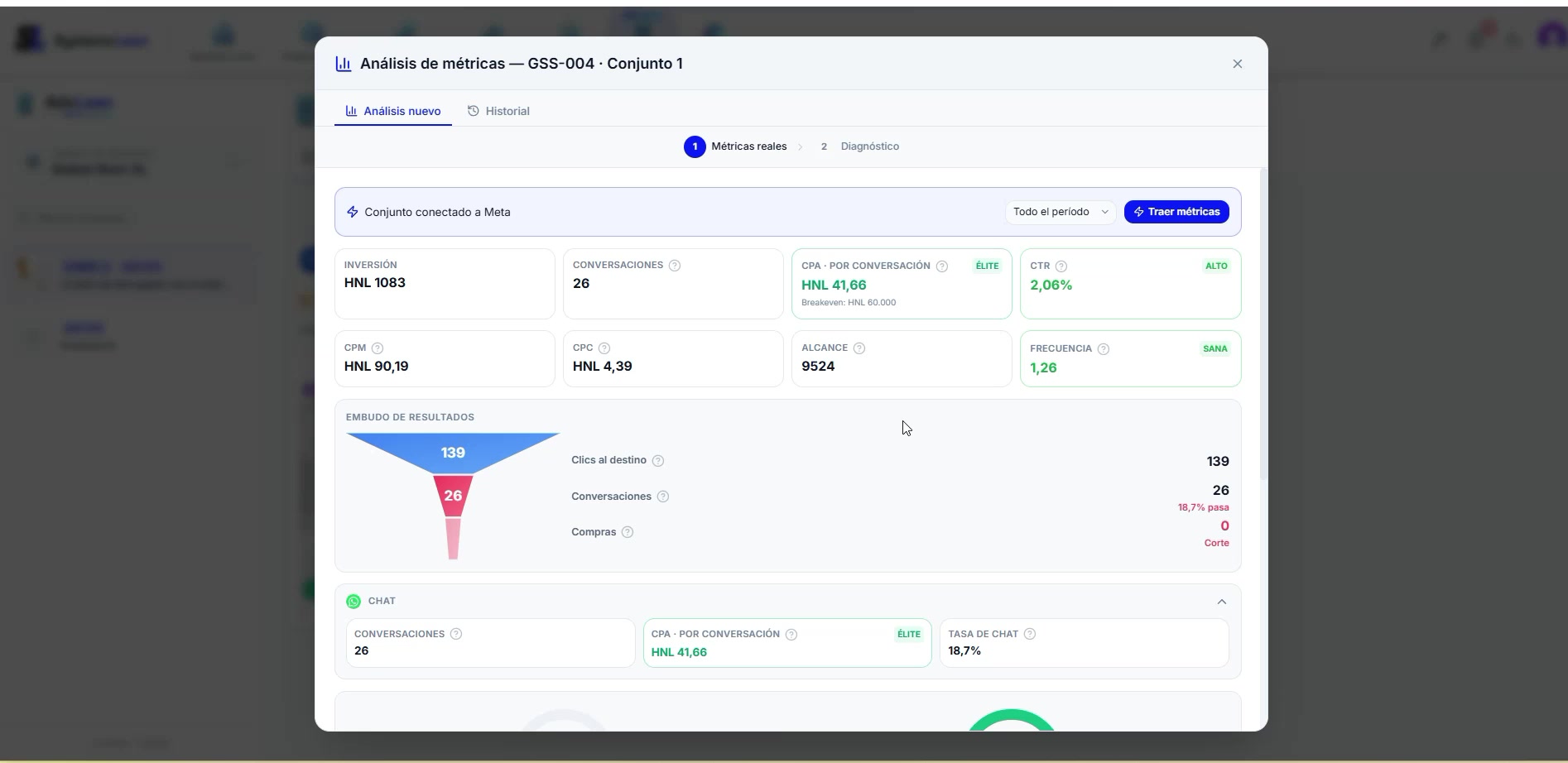Click the ALTO badge on CTR card
The height and width of the screenshot is (763, 1568).
(1216, 266)
